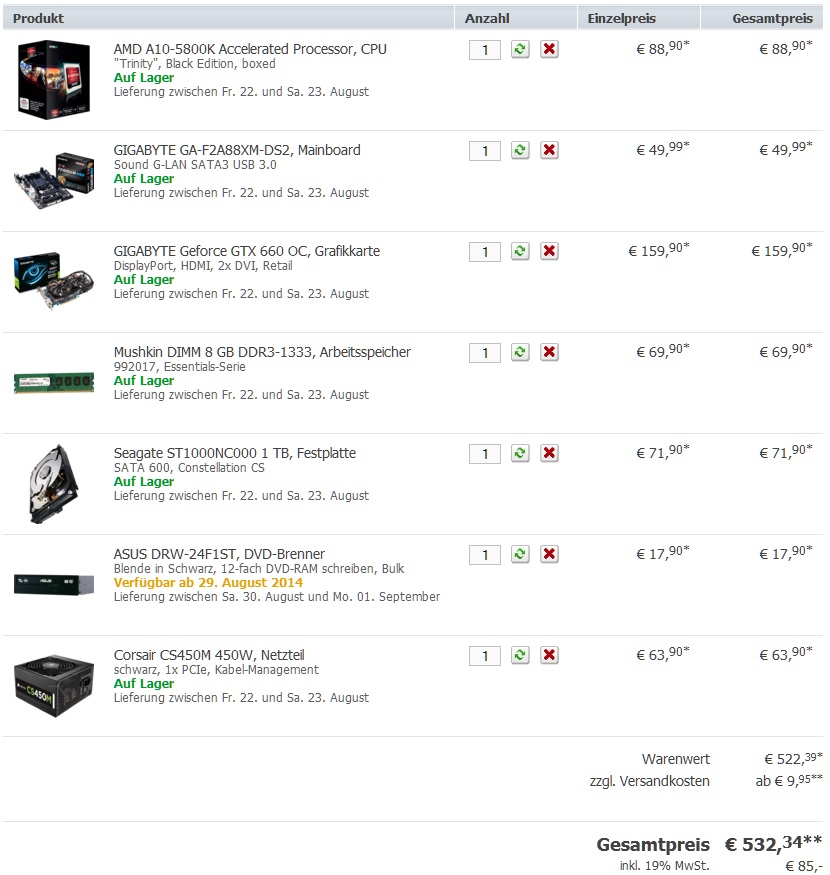This screenshot has width=830, height=875.
Task: Refresh quantity for Geforce GTX 660 OC
Action: [x=520, y=251]
